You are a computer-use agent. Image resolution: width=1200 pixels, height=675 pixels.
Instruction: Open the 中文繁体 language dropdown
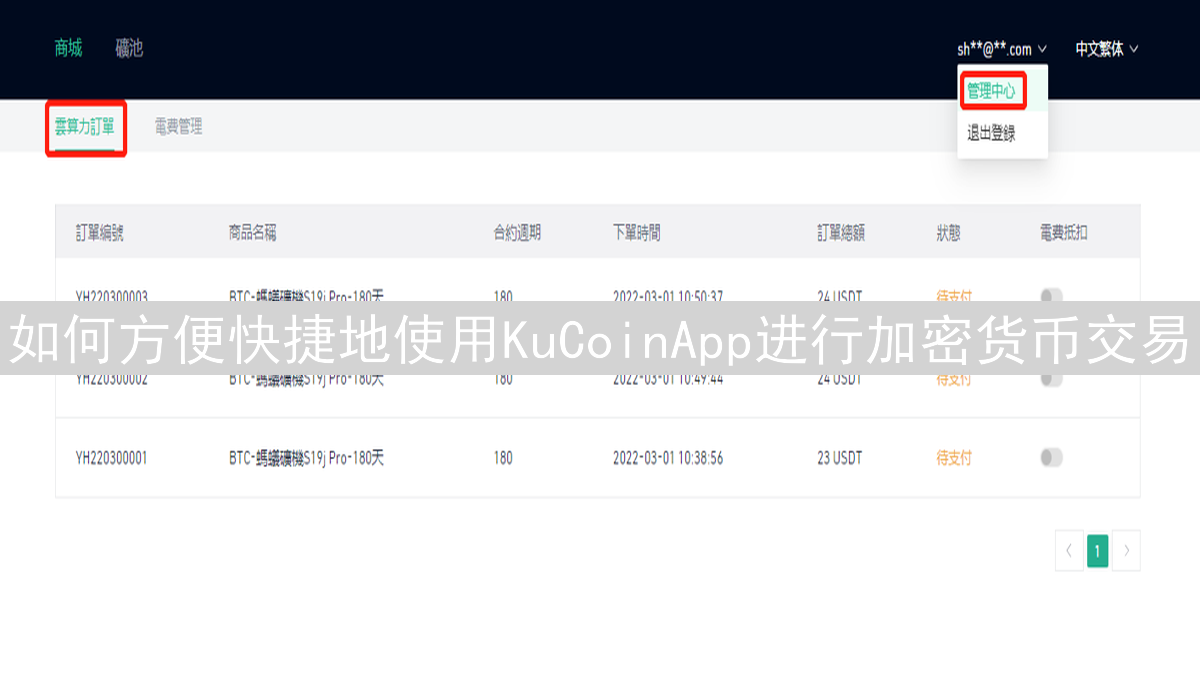[1107, 49]
